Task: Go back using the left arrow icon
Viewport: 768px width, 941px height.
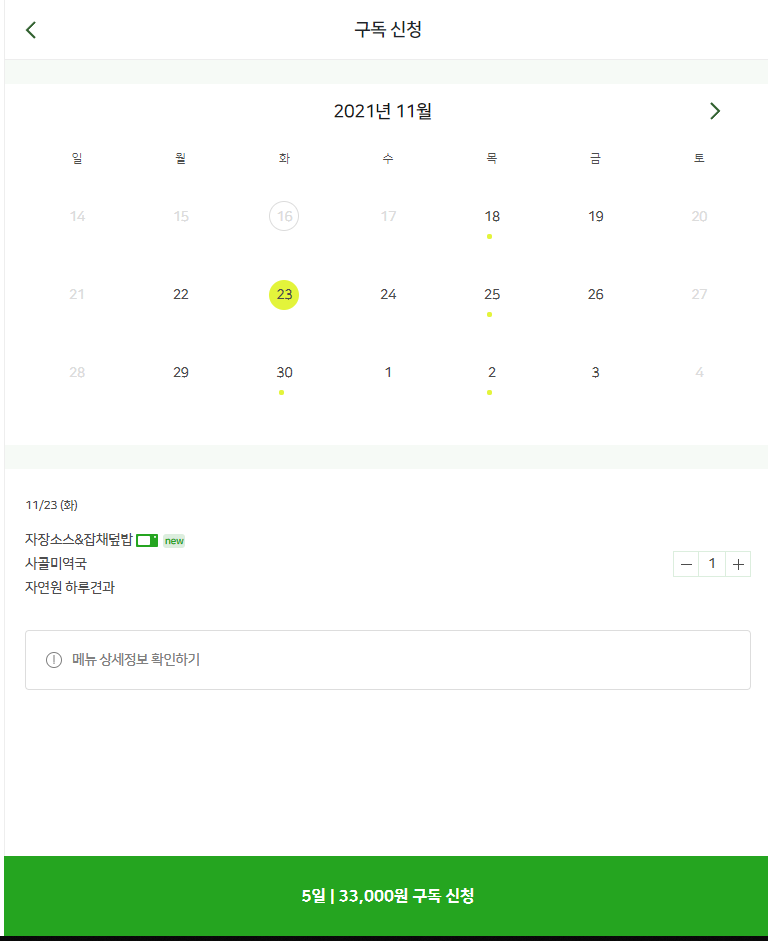Action: tap(31, 29)
